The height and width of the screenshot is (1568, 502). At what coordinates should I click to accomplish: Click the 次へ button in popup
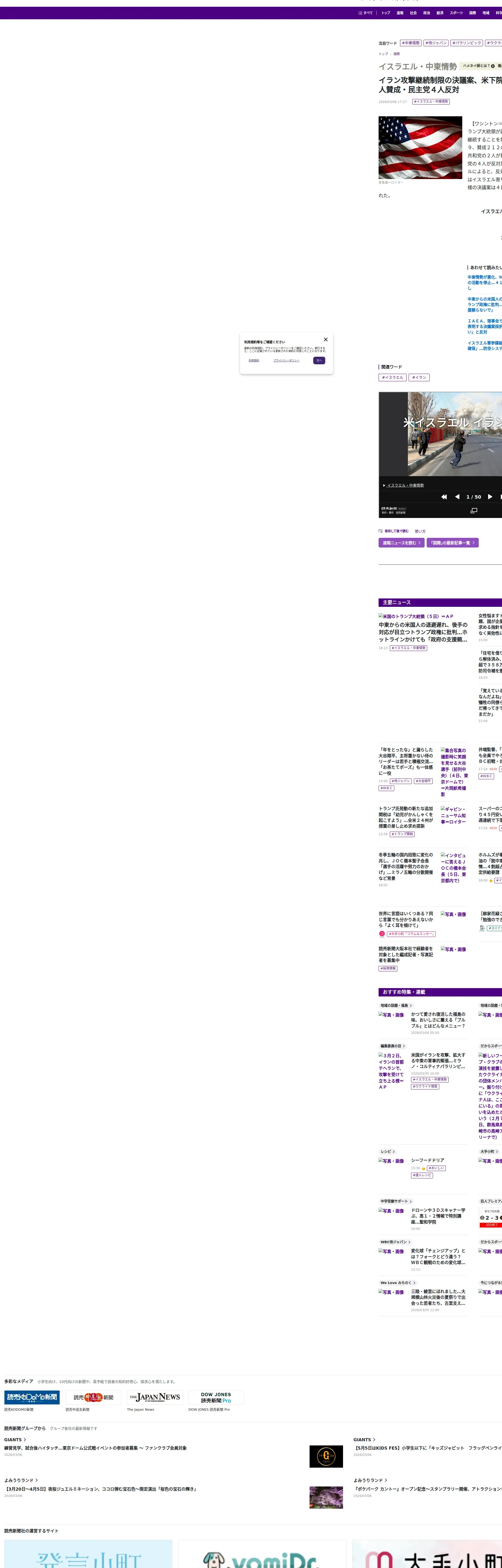(x=319, y=360)
